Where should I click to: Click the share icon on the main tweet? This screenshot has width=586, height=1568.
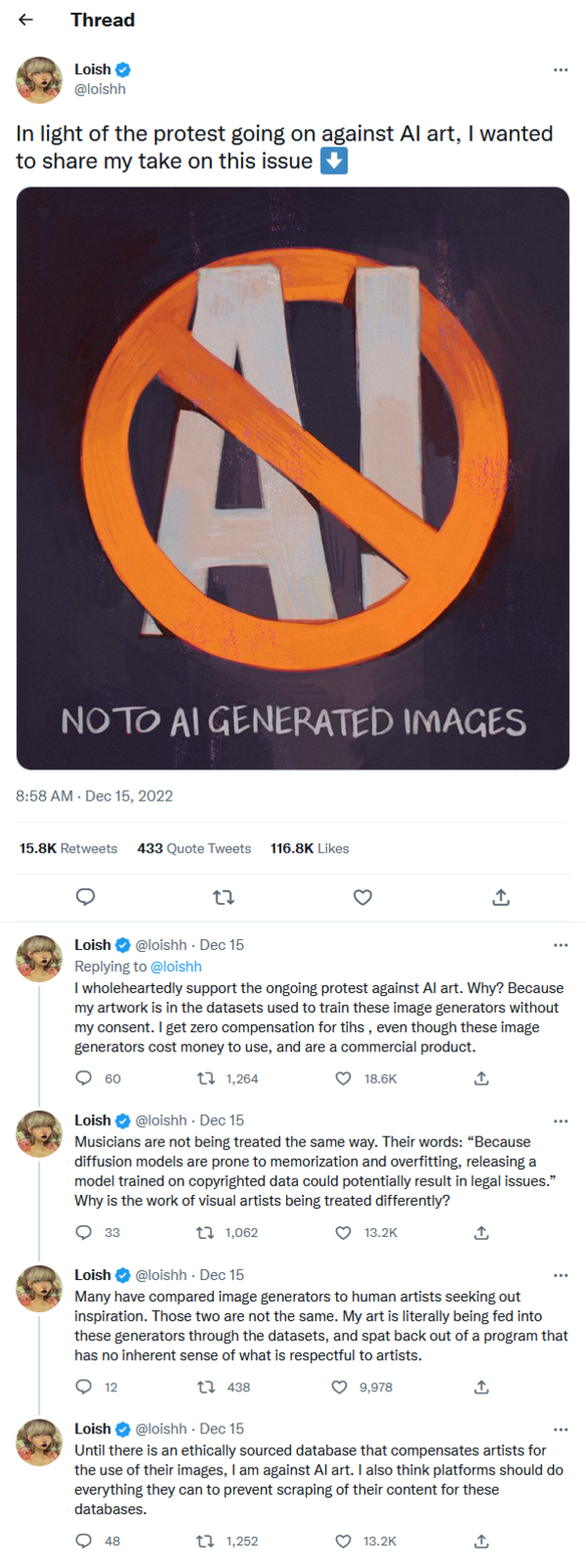(x=500, y=897)
